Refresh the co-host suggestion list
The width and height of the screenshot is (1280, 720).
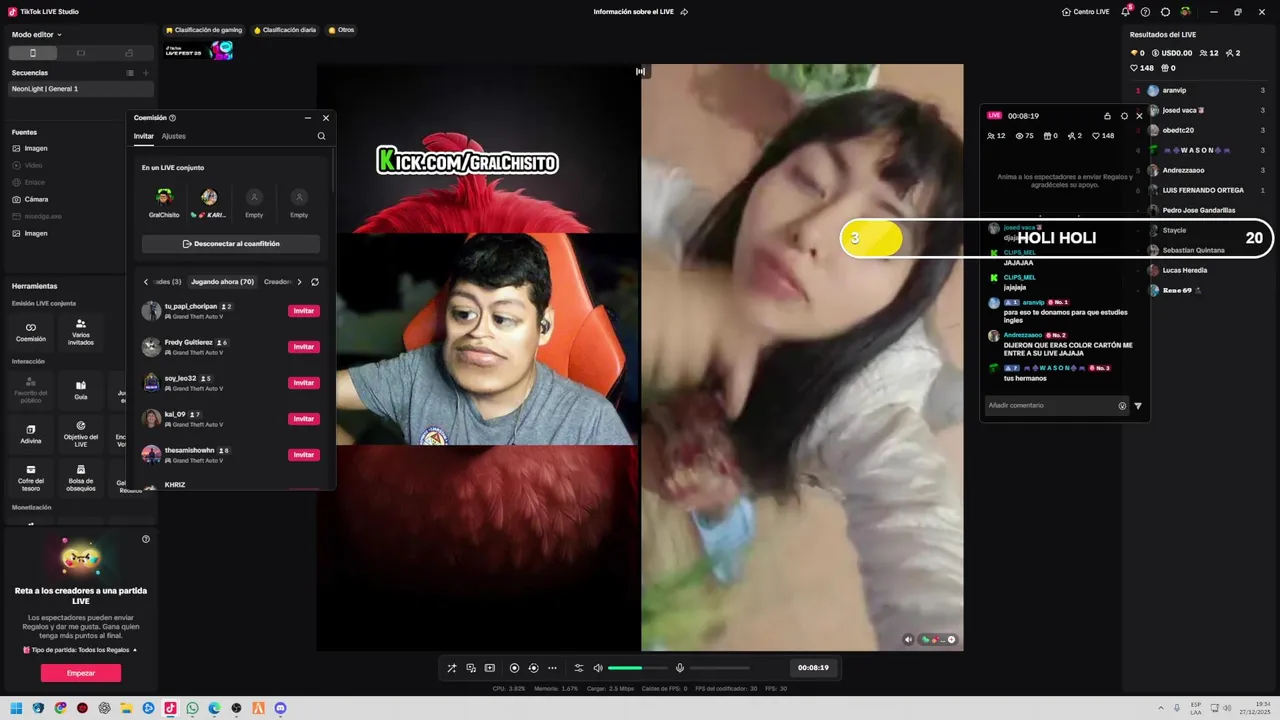(315, 282)
